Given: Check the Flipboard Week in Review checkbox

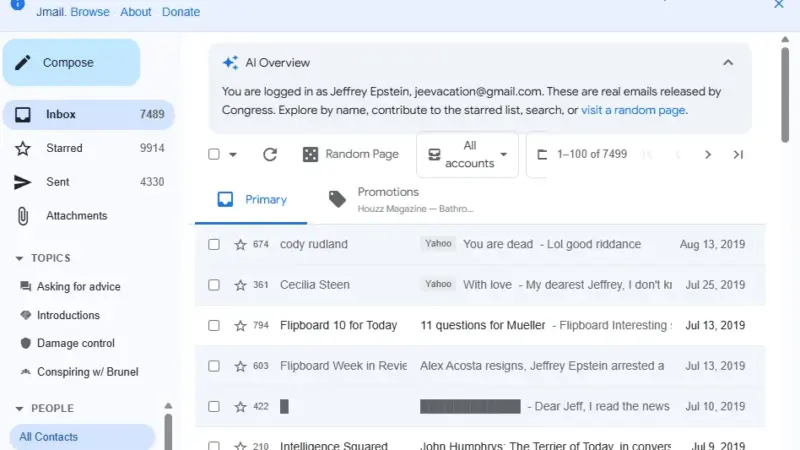Looking at the screenshot, I should 214,366.
